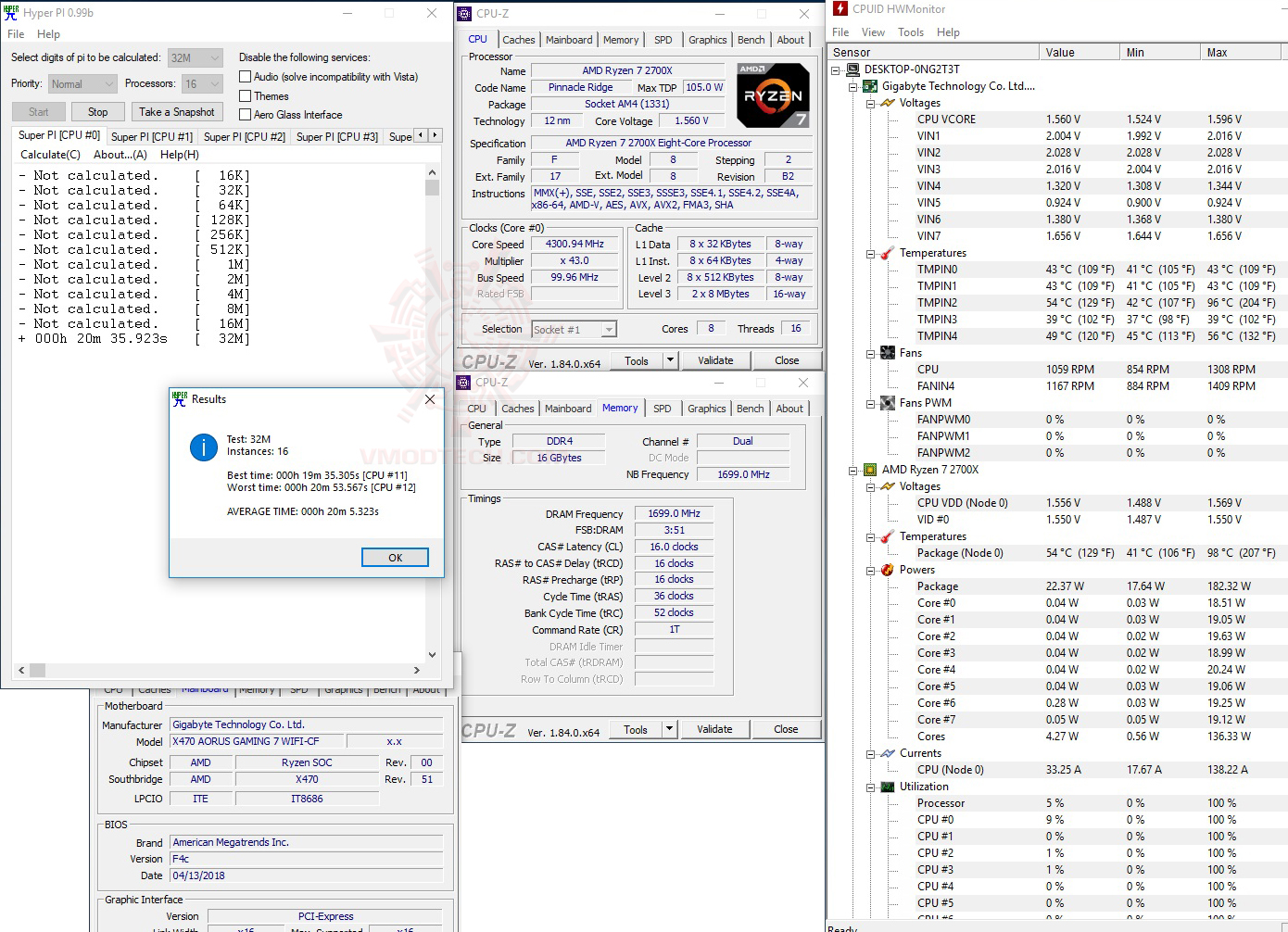Viewport: 1288px width, 932px height.
Task: Click the Tools dropdown arrow in the CPU-Z processor window
Action: coord(670,360)
